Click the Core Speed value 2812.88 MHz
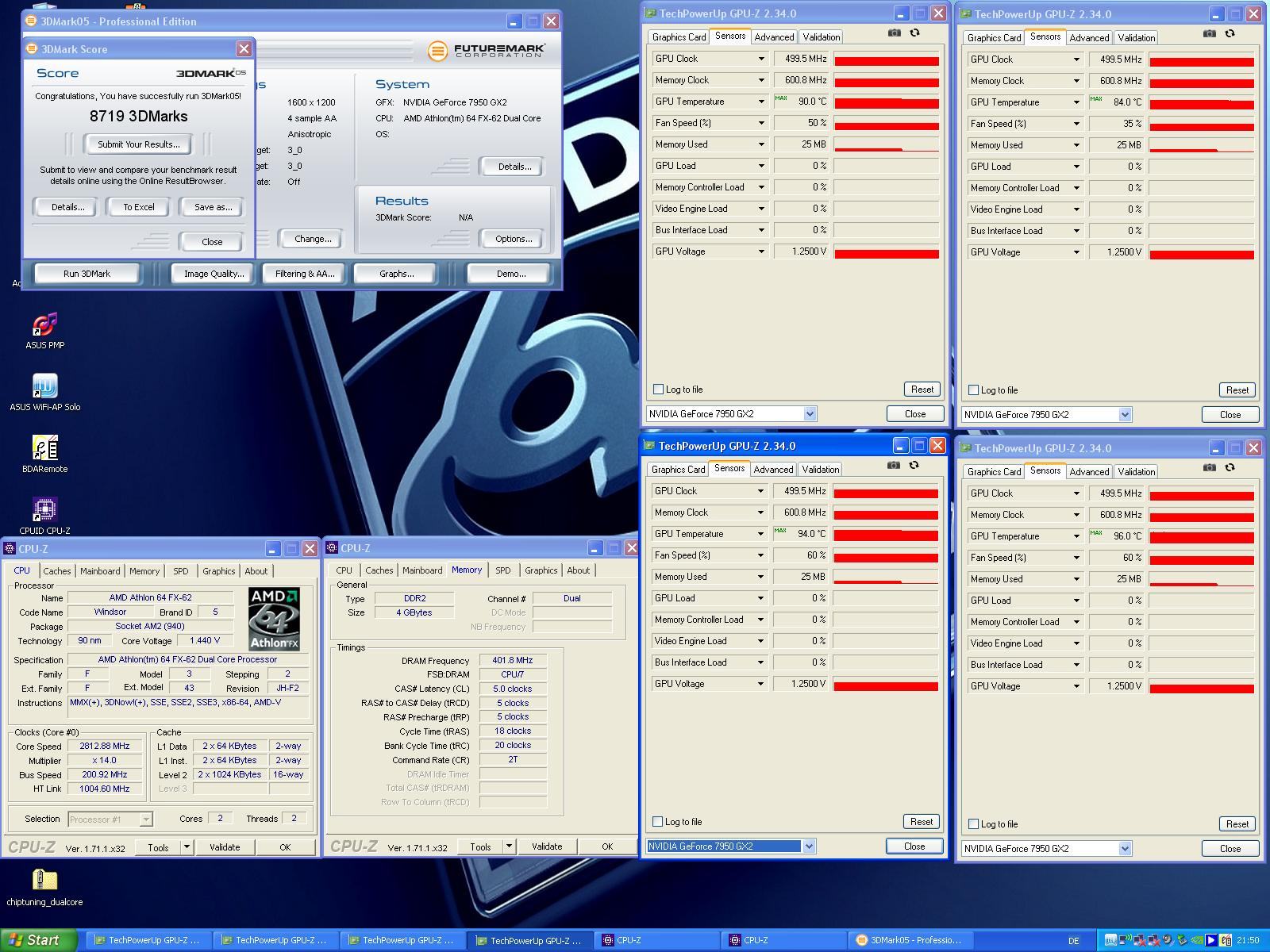The width and height of the screenshot is (1270, 952). [x=105, y=746]
